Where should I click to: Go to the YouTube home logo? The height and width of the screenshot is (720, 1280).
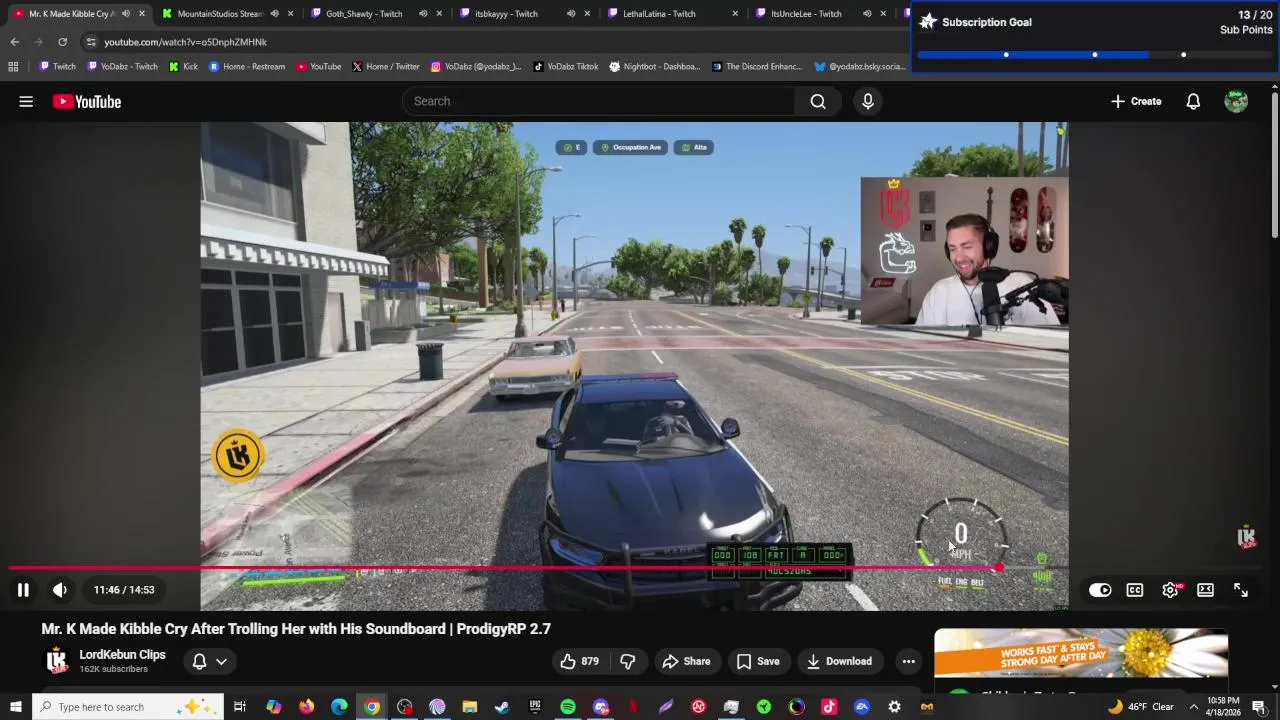point(87,101)
